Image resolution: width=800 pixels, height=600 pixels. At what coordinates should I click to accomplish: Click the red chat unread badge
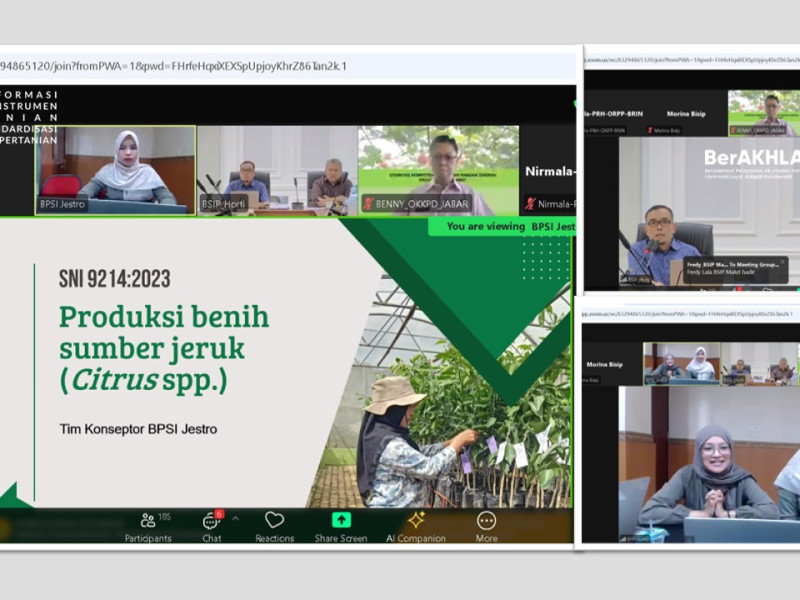[219, 514]
